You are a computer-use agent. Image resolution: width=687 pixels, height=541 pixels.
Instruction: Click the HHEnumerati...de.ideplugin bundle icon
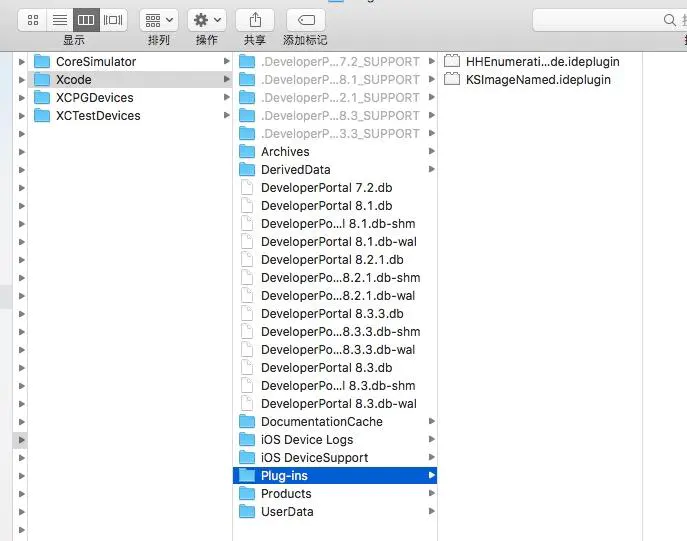pyautogui.click(x=452, y=61)
